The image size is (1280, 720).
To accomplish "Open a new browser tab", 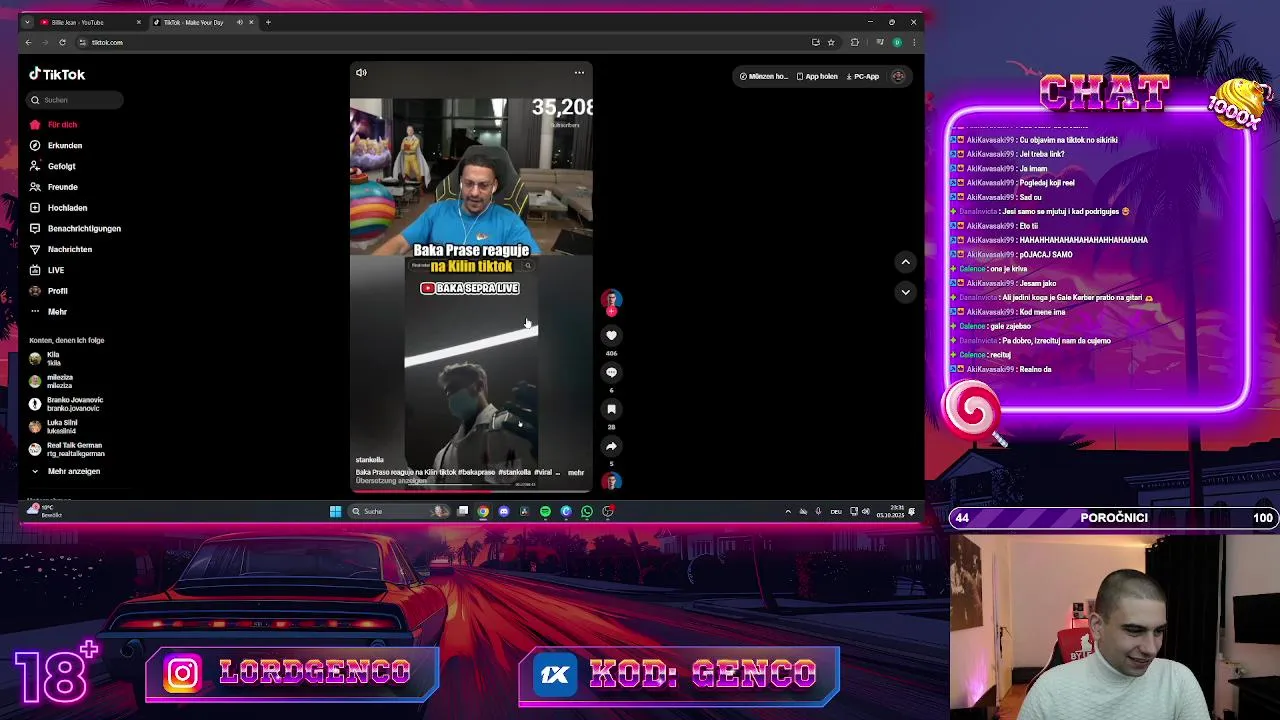I will tap(268, 22).
